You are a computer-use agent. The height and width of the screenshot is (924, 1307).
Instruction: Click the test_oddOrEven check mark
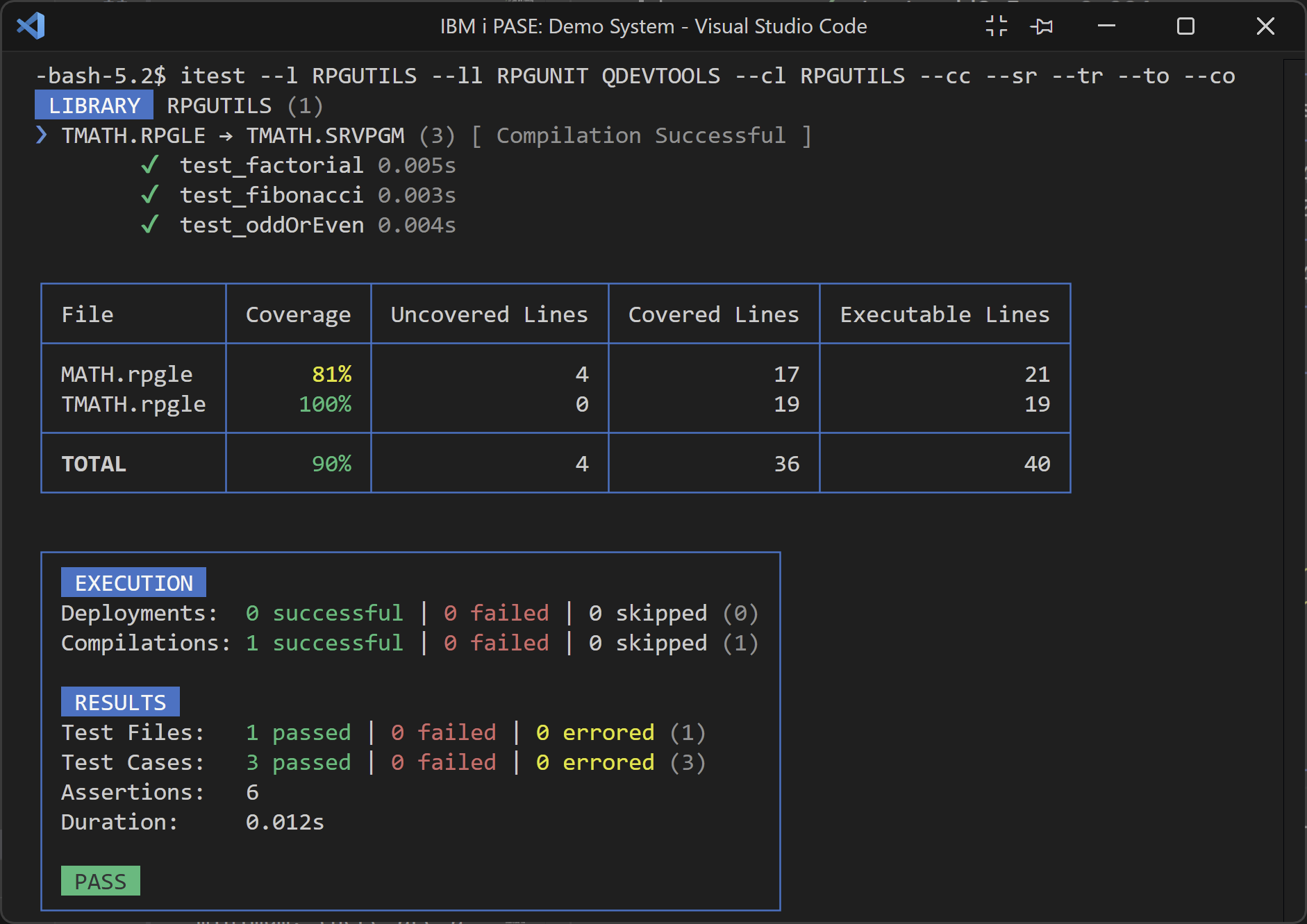(150, 225)
